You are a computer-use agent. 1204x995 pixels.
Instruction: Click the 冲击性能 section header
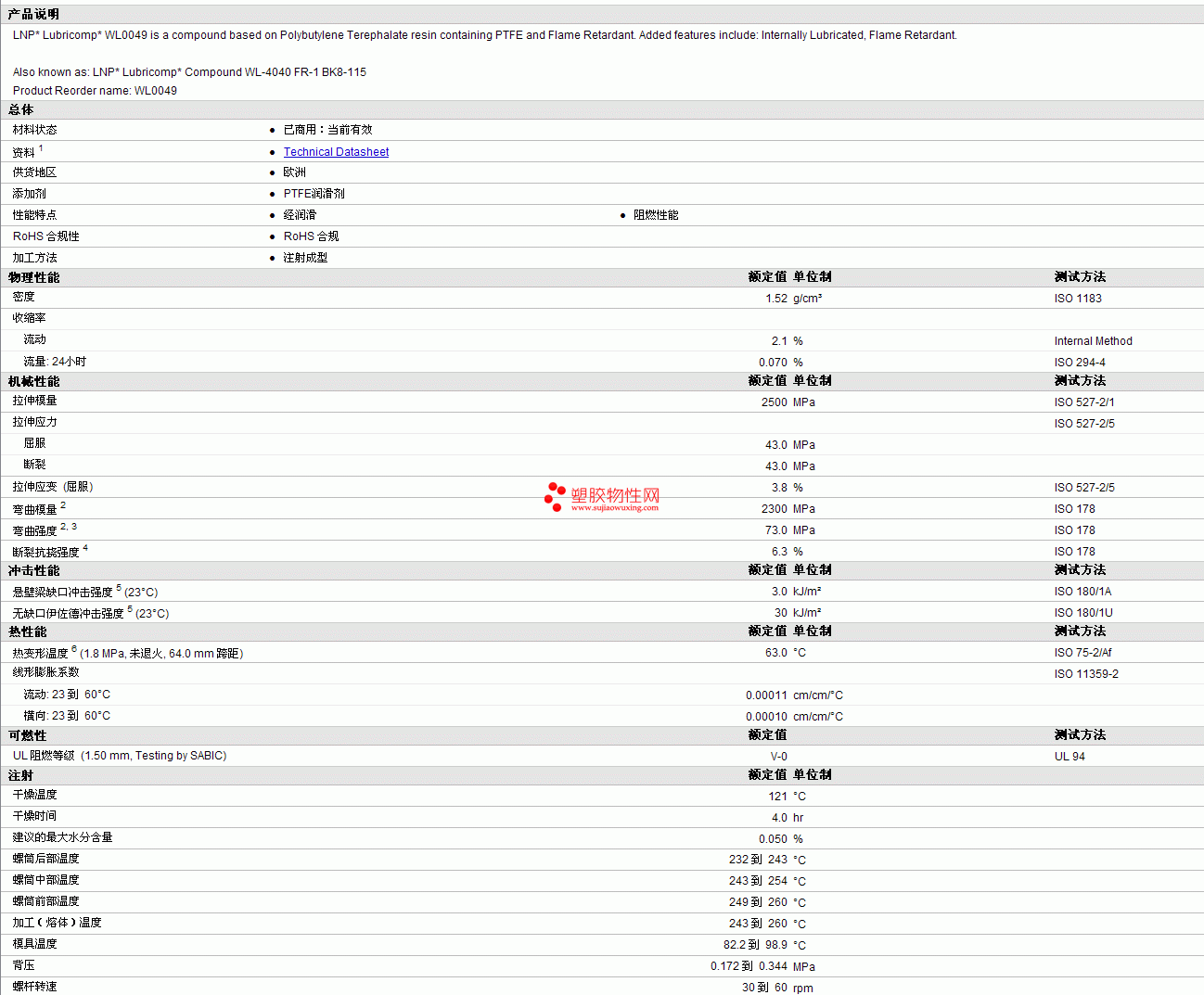pos(34,570)
